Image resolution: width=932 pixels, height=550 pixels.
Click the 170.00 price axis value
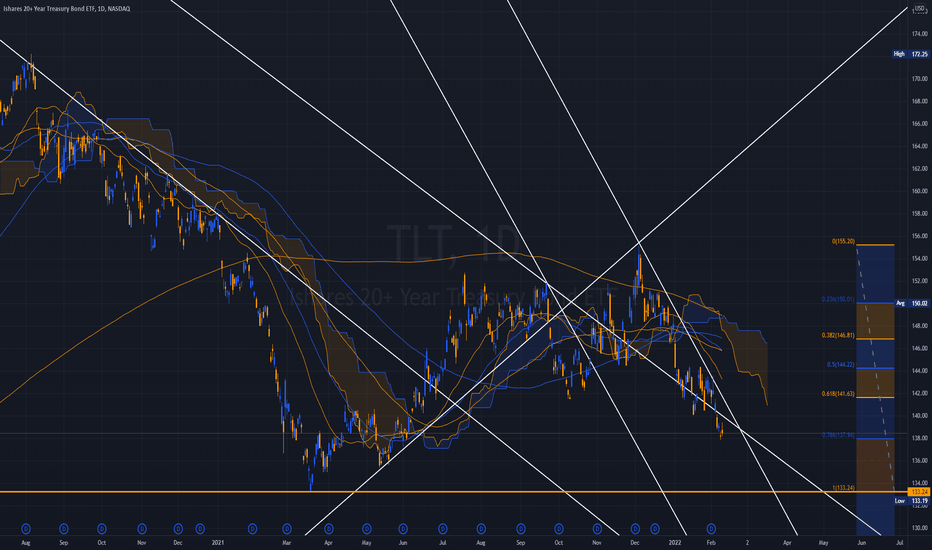(920, 78)
